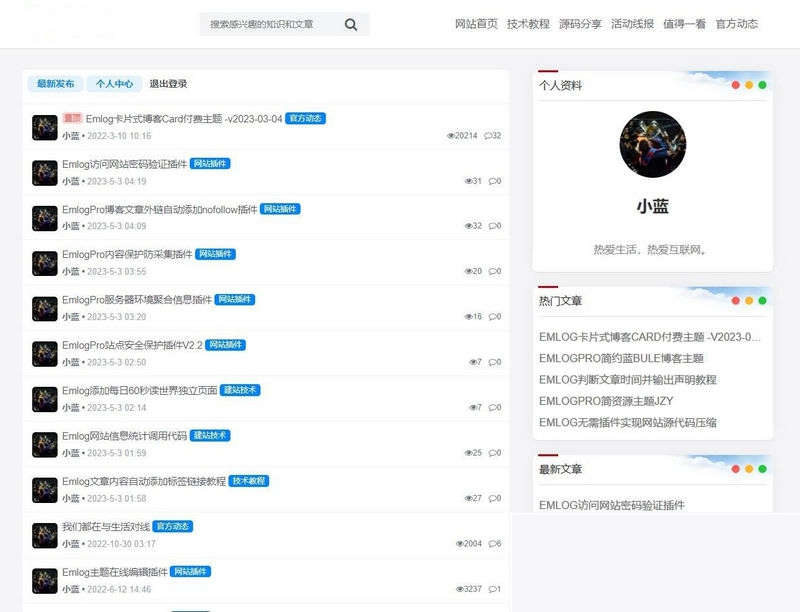Screen dimensions: 800x612
Task: Open 网站首页 in top navigation
Action: pyautogui.click(x=476, y=24)
